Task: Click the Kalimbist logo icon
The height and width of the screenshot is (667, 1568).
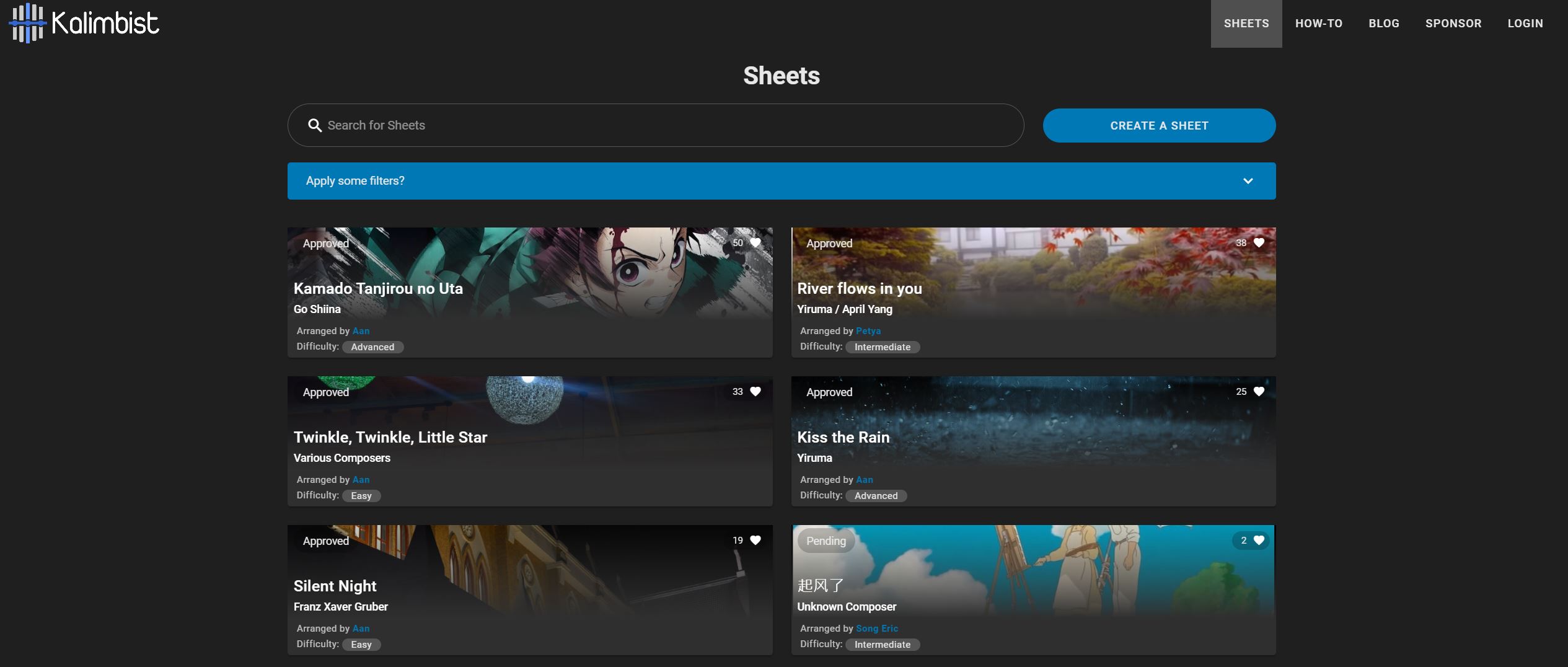Action: point(27,23)
